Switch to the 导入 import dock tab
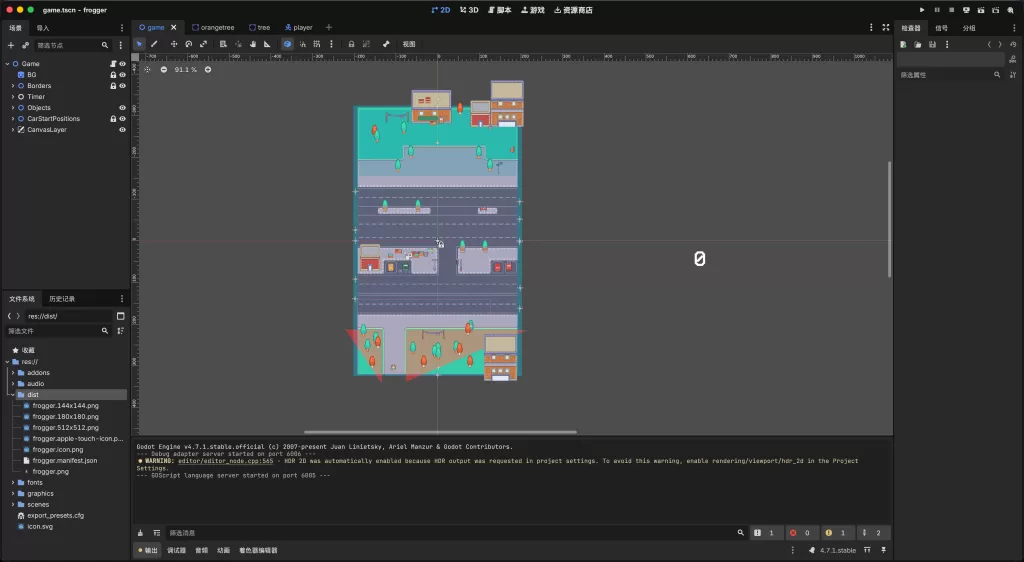The height and width of the screenshot is (562, 1024). point(42,28)
